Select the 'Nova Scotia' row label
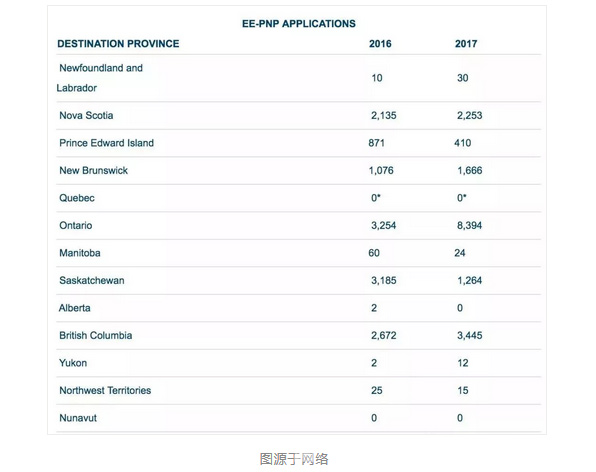This screenshot has width=596, height=472. (x=86, y=116)
